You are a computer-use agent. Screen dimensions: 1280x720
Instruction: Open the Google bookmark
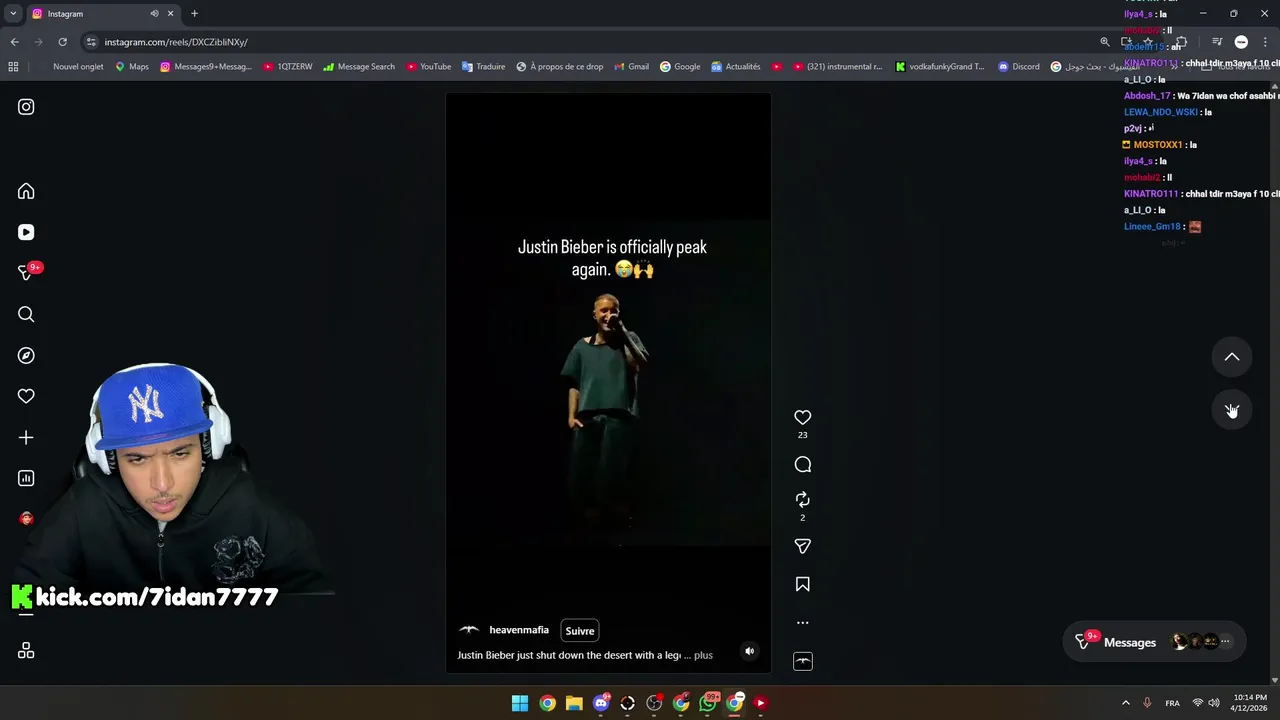(680, 67)
